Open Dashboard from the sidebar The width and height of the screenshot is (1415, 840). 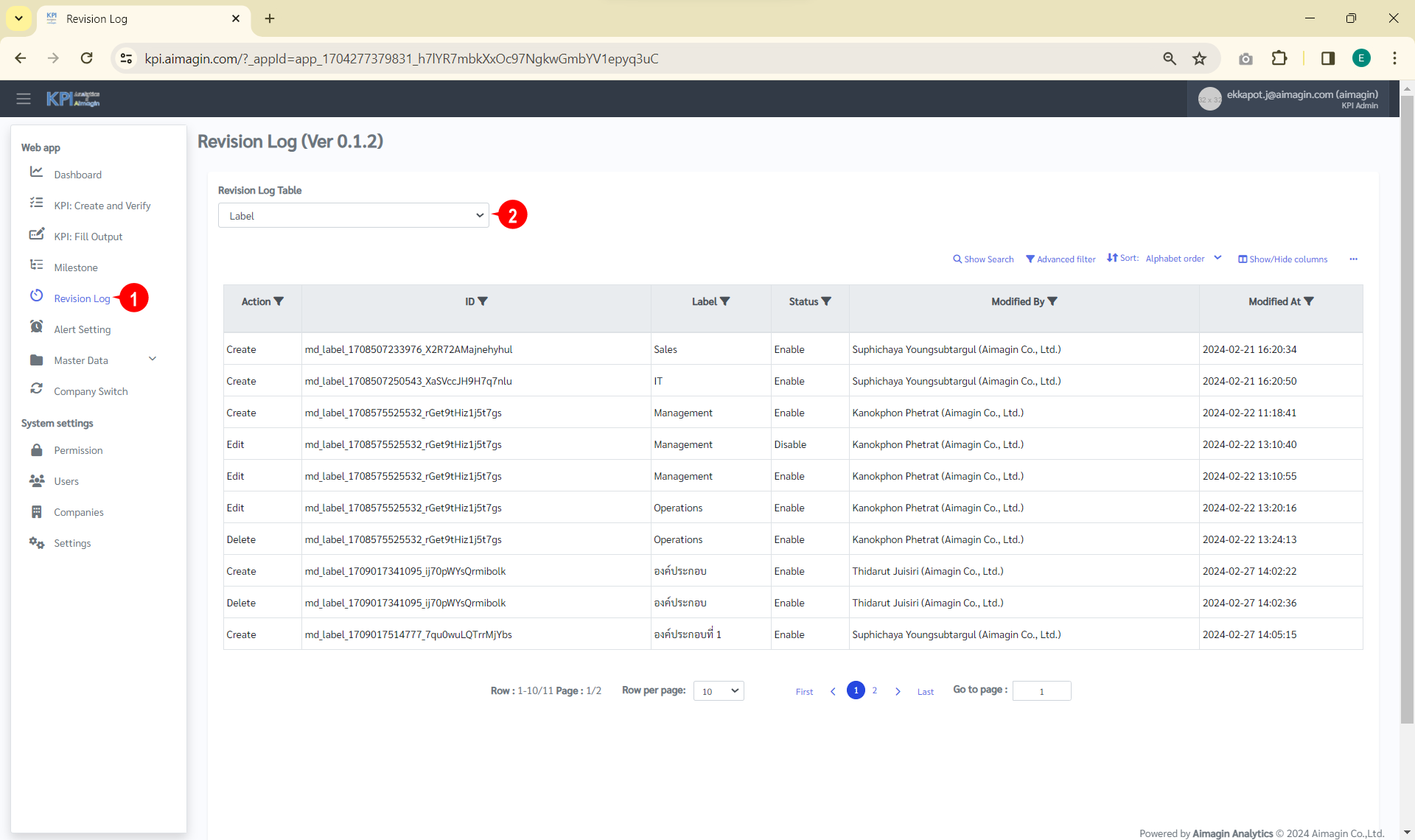click(77, 175)
